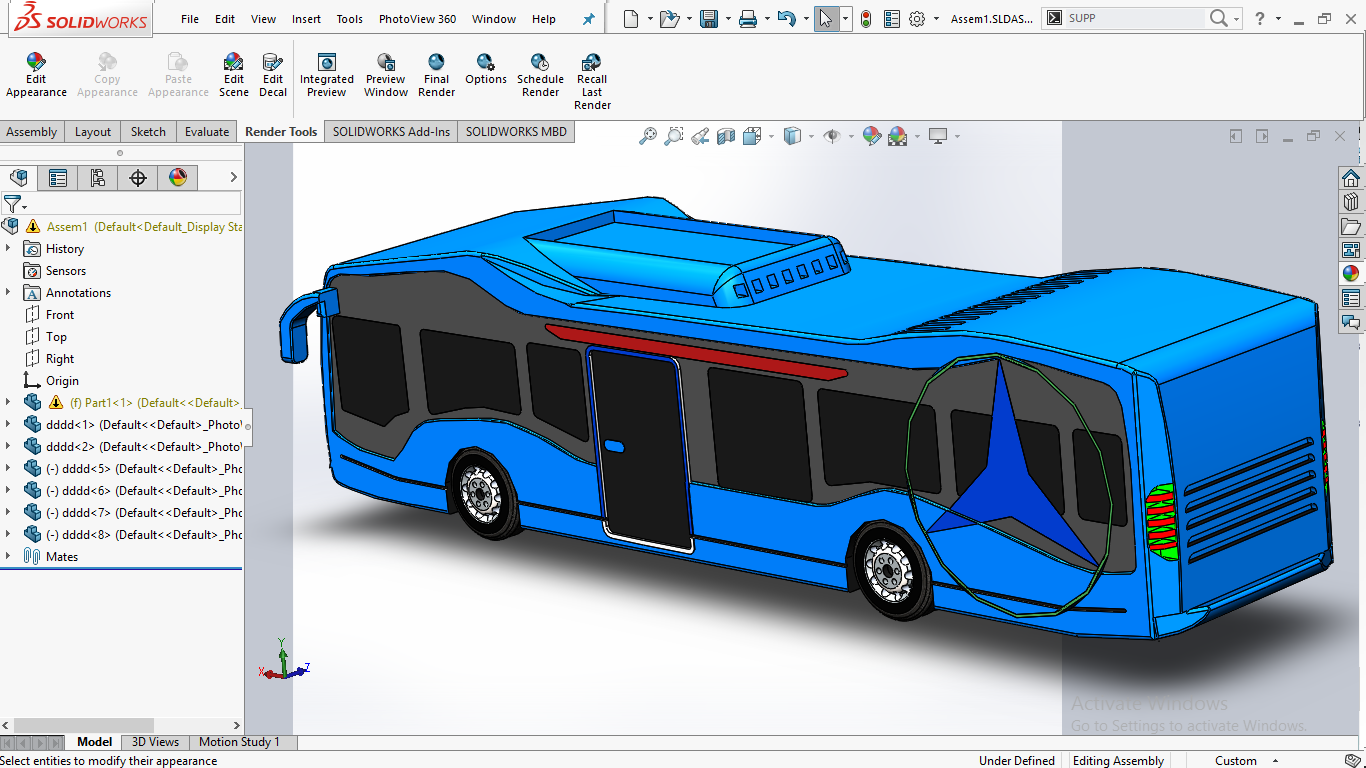Open the DimXpertManager tab icon
1366x768 pixels.
coord(138,178)
